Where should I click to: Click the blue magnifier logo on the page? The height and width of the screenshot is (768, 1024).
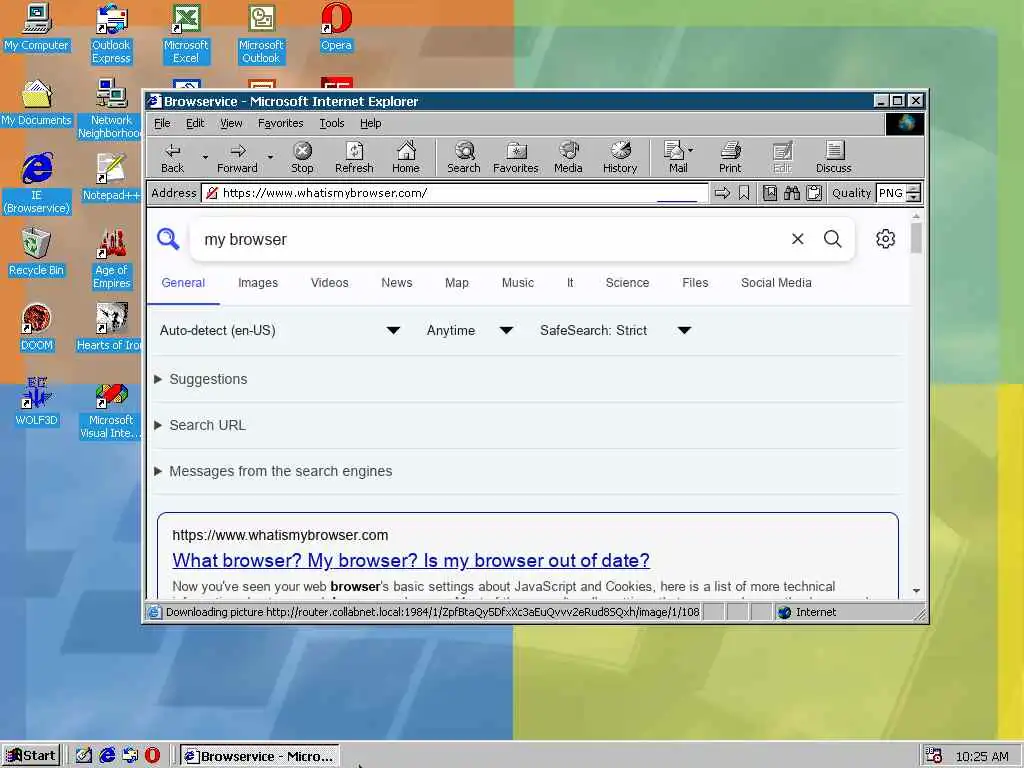coord(168,239)
